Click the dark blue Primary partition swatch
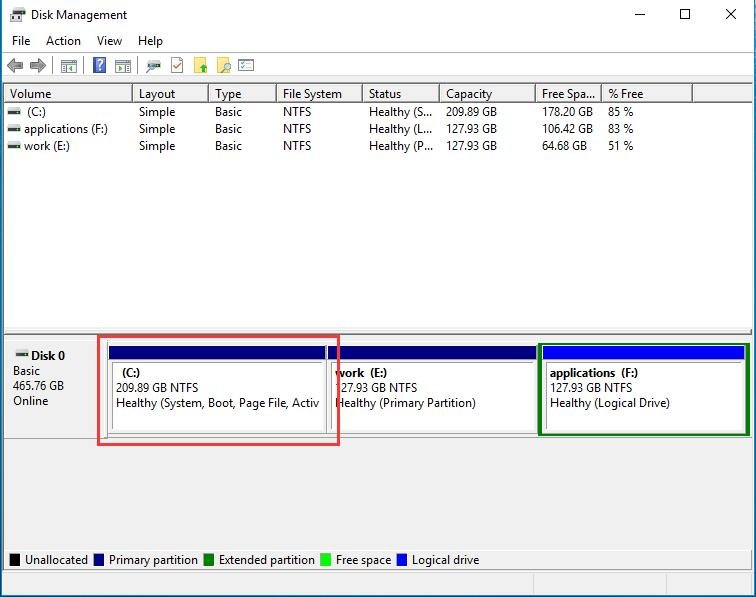The image size is (756, 597). click(99, 560)
